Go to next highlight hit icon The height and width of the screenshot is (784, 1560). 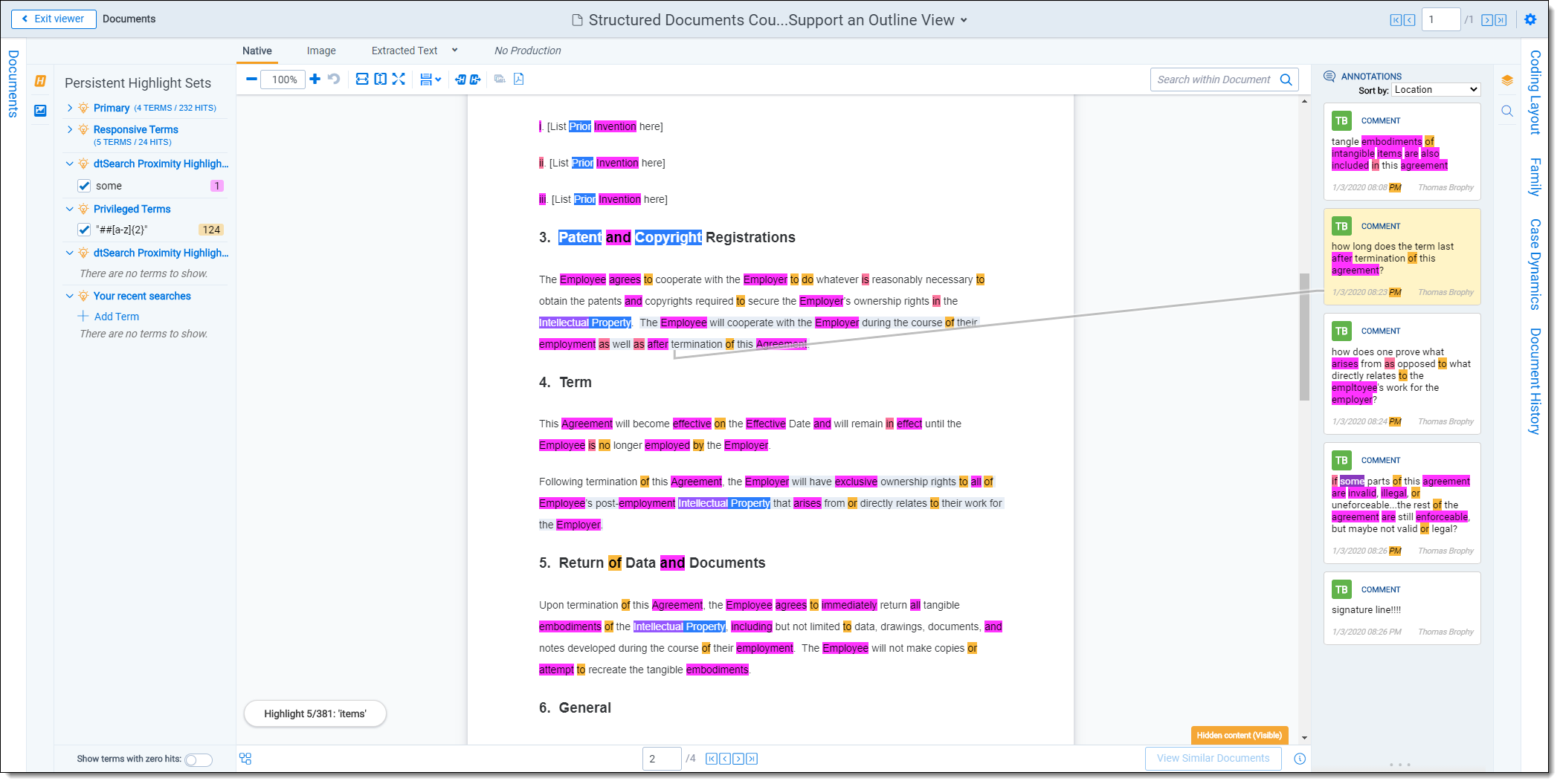click(475, 80)
